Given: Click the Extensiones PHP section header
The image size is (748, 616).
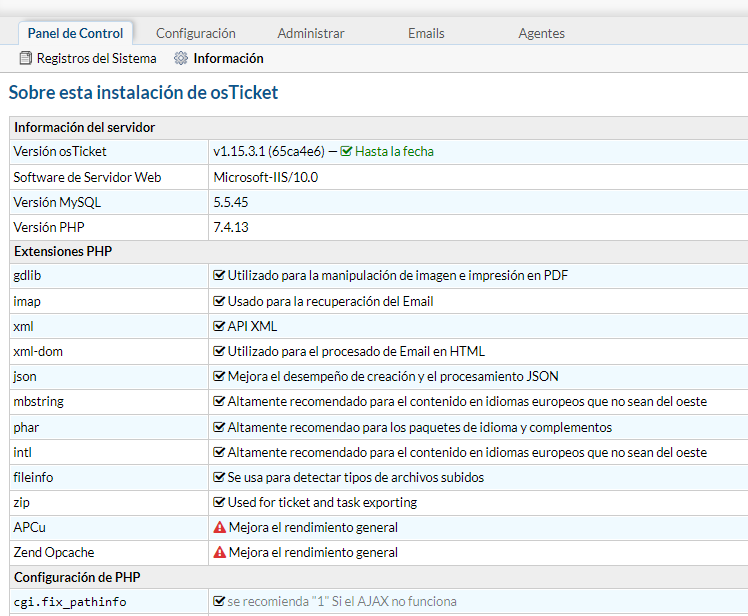Looking at the screenshot, I should point(63,251).
